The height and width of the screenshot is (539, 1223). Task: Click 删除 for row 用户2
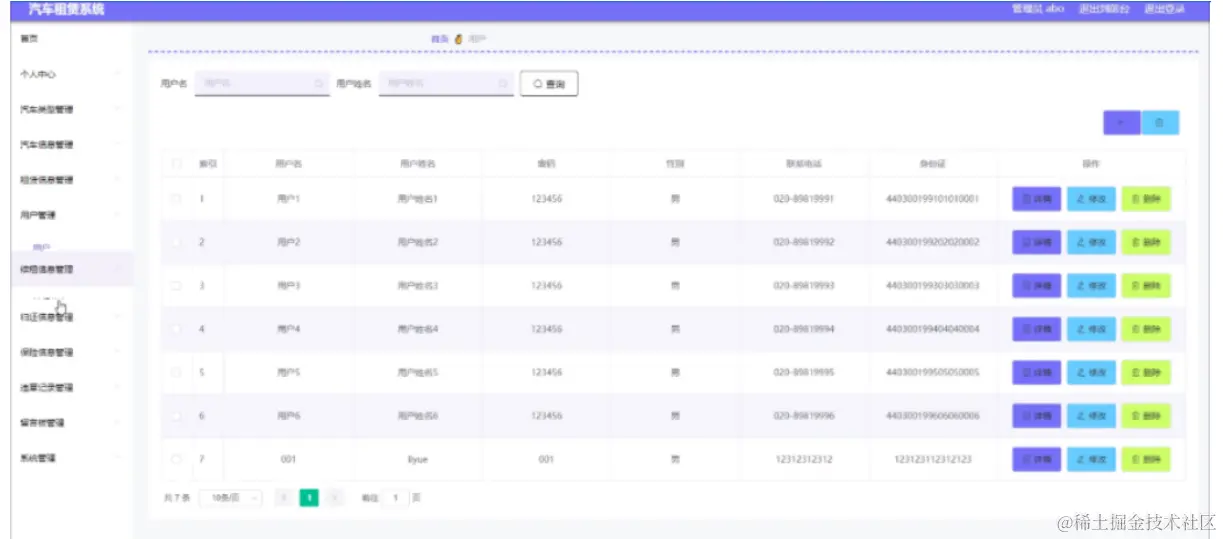(x=1146, y=243)
